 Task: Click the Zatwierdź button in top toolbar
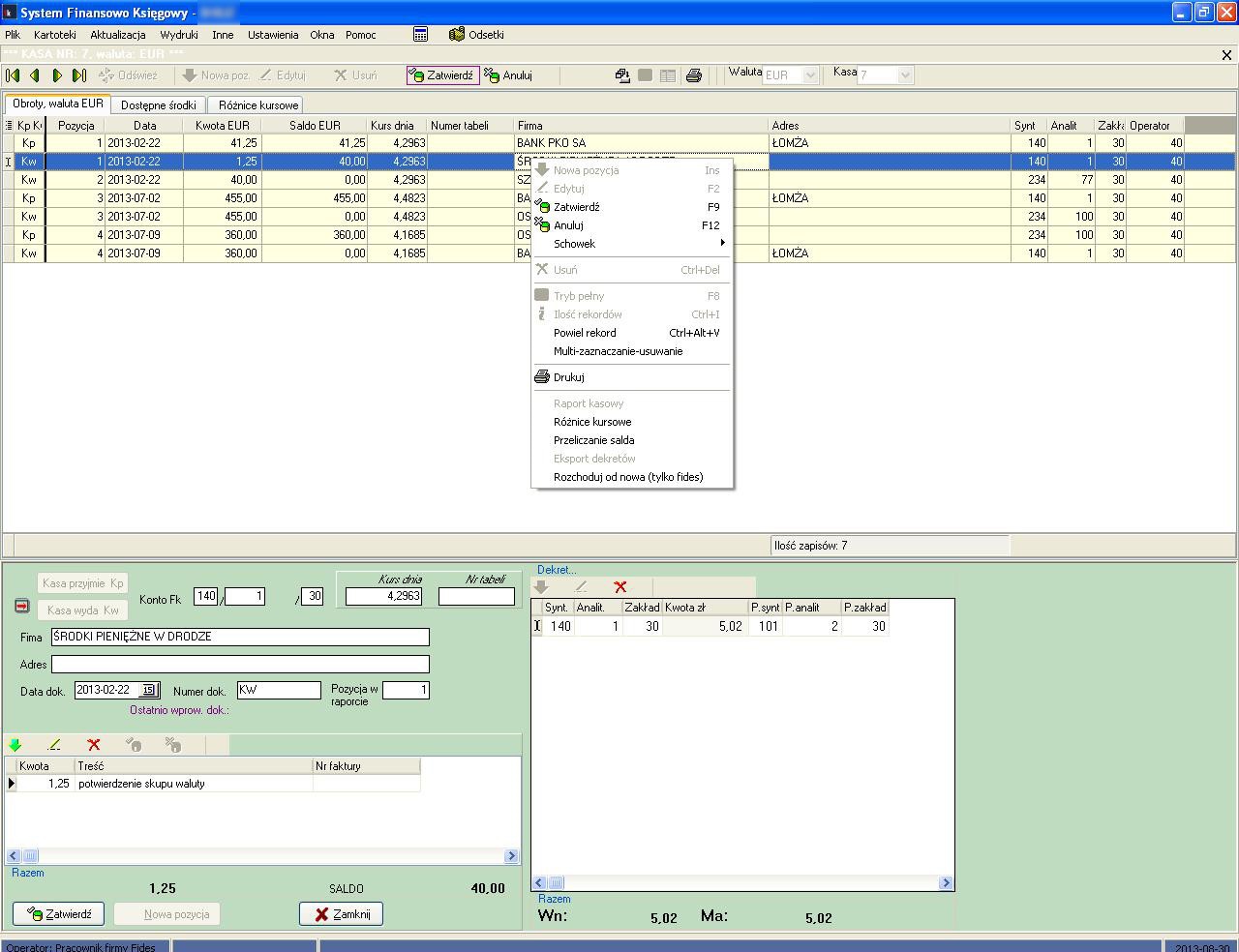pyautogui.click(x=442, y=75)
